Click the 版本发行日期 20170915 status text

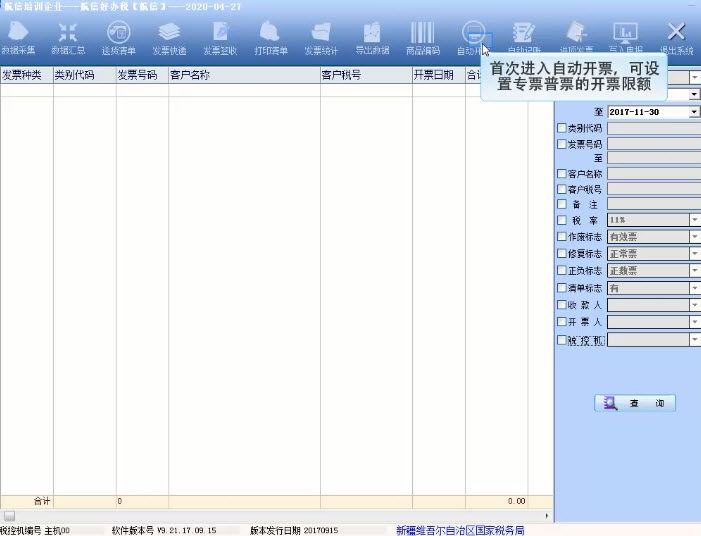(294, 531)
